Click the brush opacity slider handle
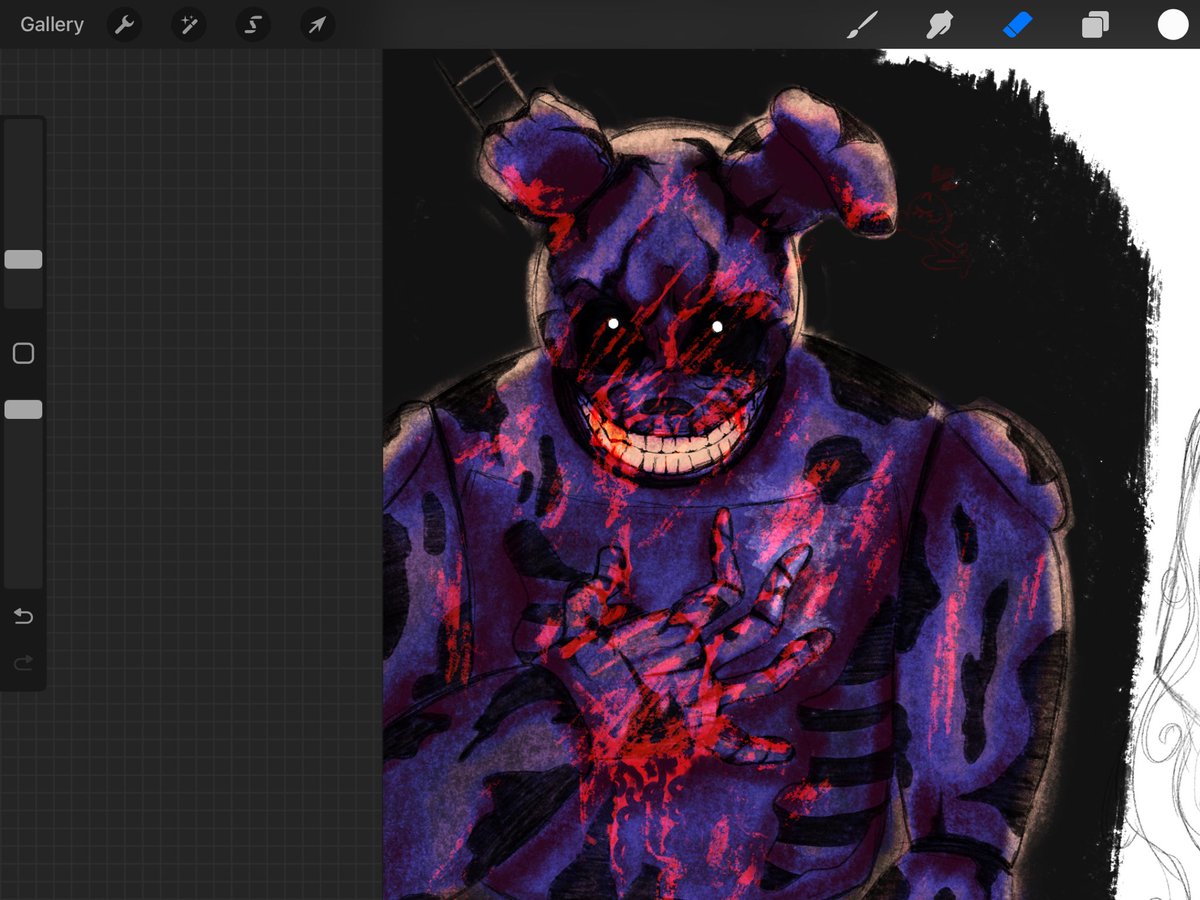 [x=23, y=409]
